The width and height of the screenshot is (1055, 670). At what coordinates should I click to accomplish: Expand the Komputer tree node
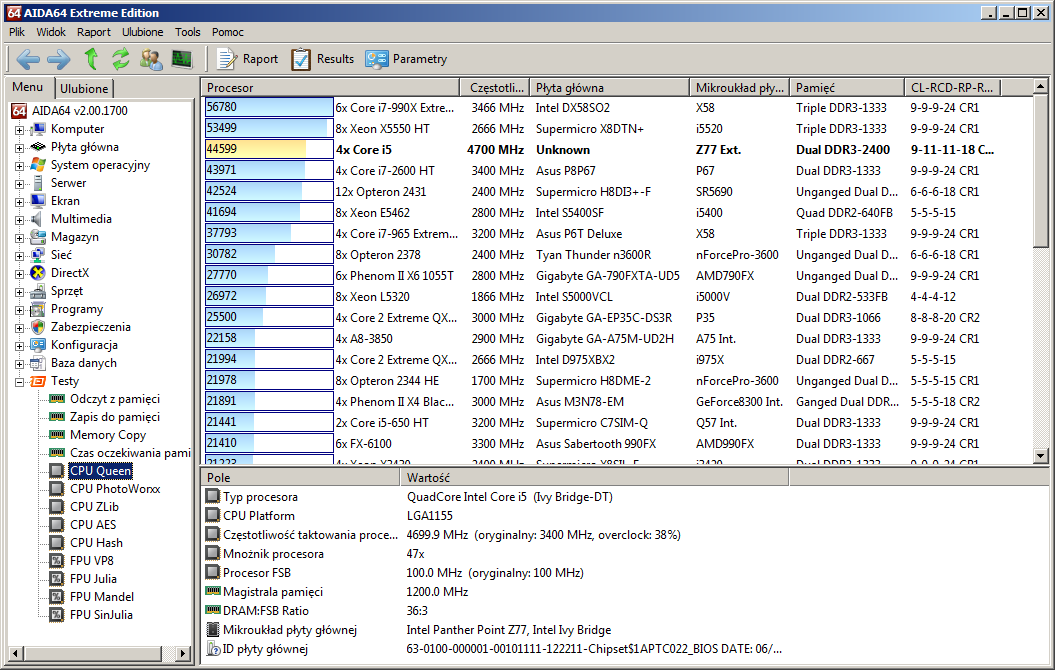coord(20,130)
